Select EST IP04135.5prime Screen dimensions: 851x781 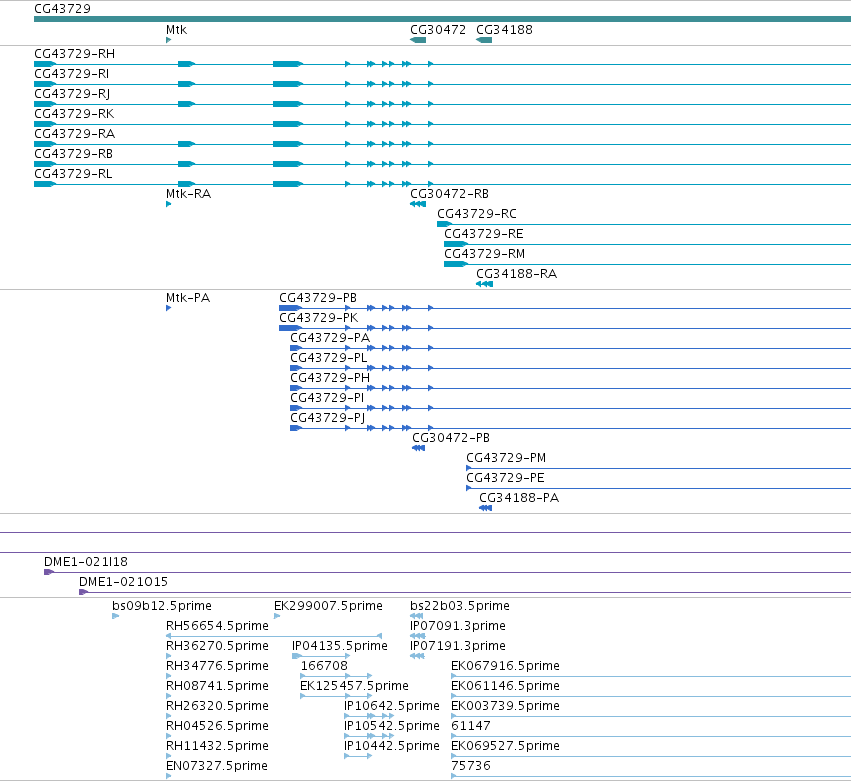pyautogui.click(x=340, y=646)
